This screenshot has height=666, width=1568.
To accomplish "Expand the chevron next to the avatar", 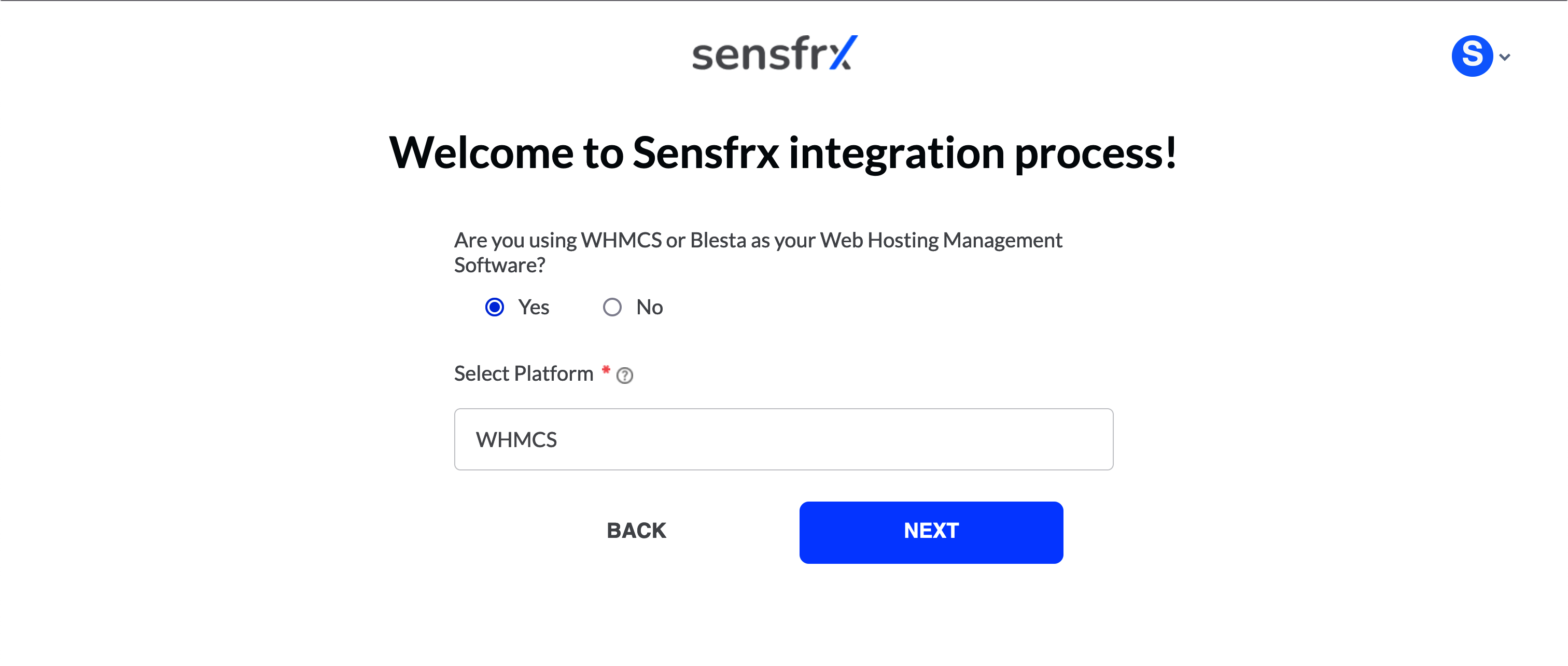I will coord(1505,56).
